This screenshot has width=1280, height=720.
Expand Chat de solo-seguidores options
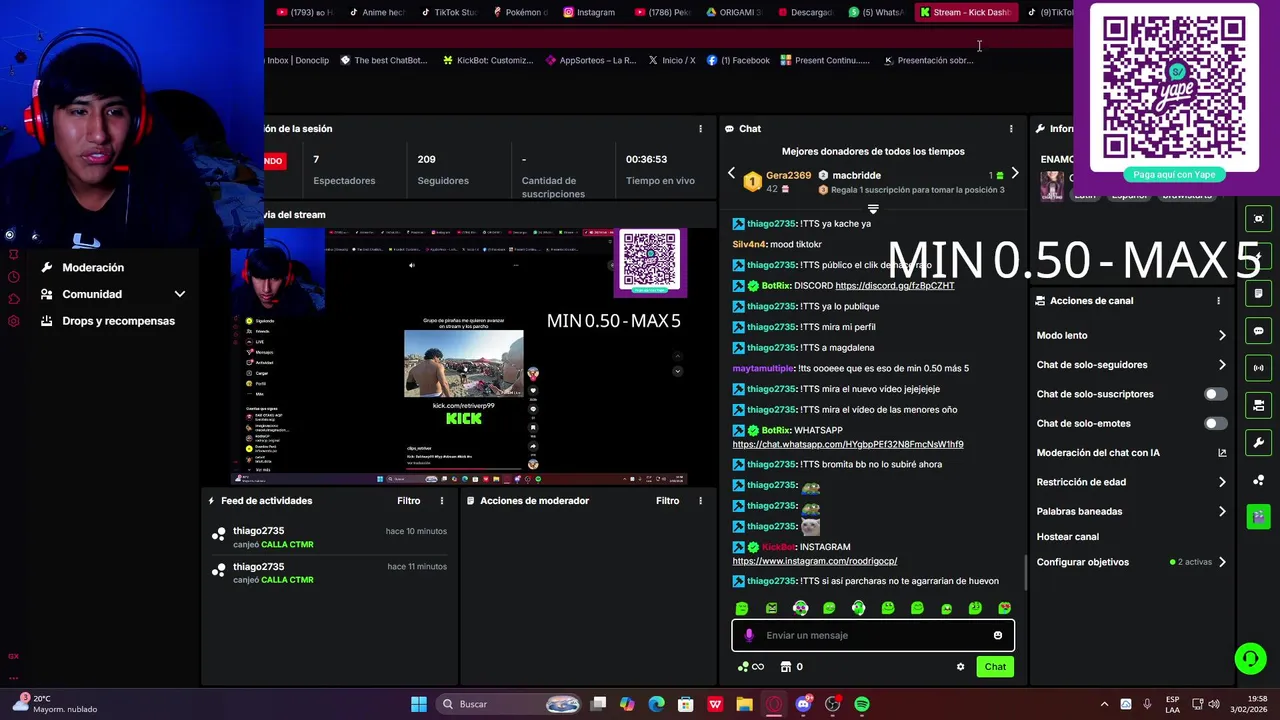[1222, 365]
